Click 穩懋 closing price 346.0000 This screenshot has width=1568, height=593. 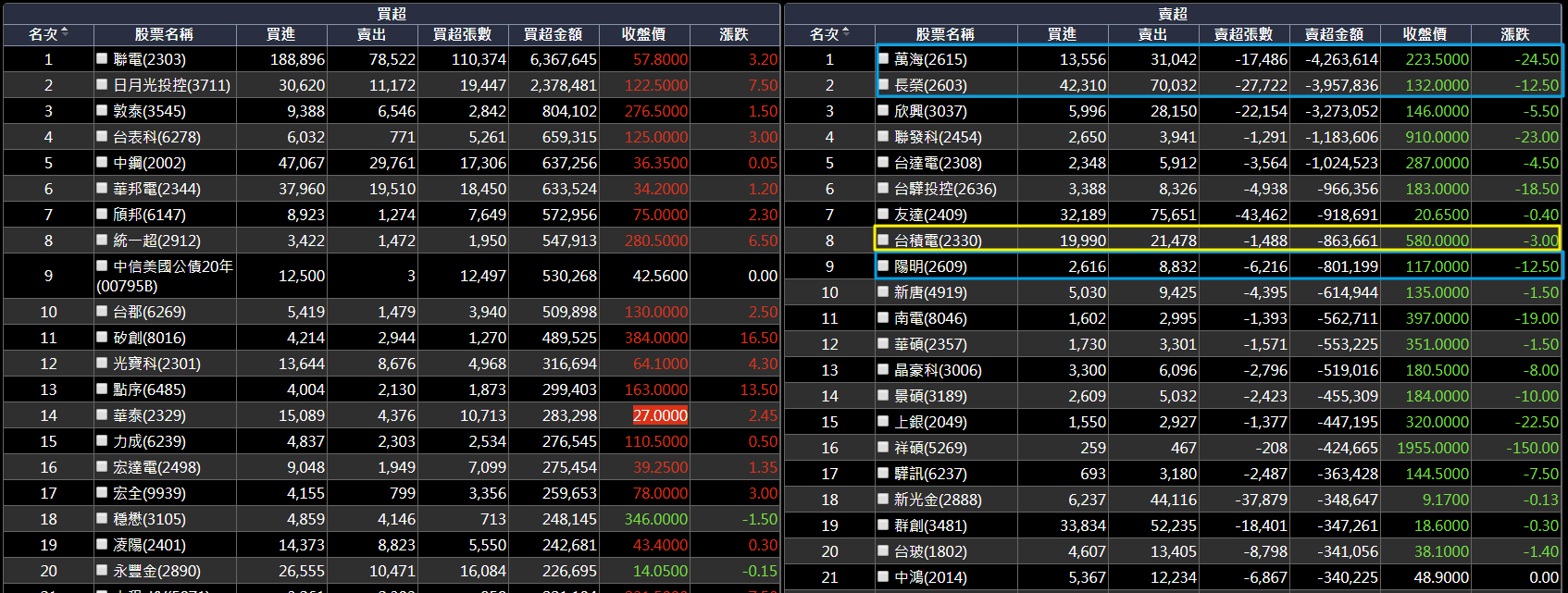coord(655,520)
